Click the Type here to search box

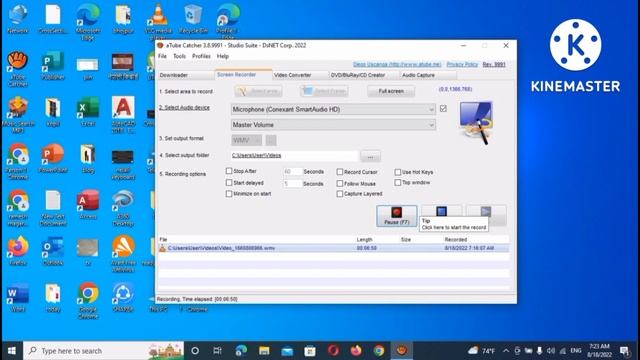coord(104,351)
